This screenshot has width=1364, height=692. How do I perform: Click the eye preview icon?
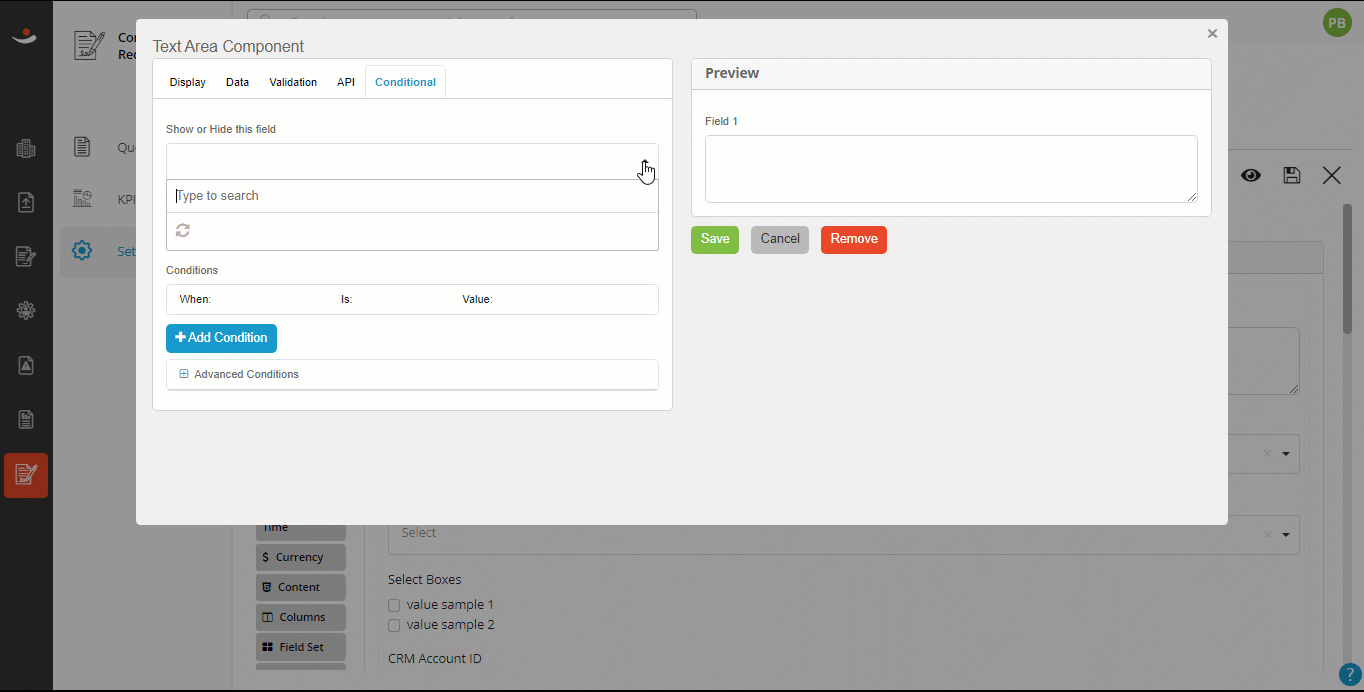point(1251,175)
